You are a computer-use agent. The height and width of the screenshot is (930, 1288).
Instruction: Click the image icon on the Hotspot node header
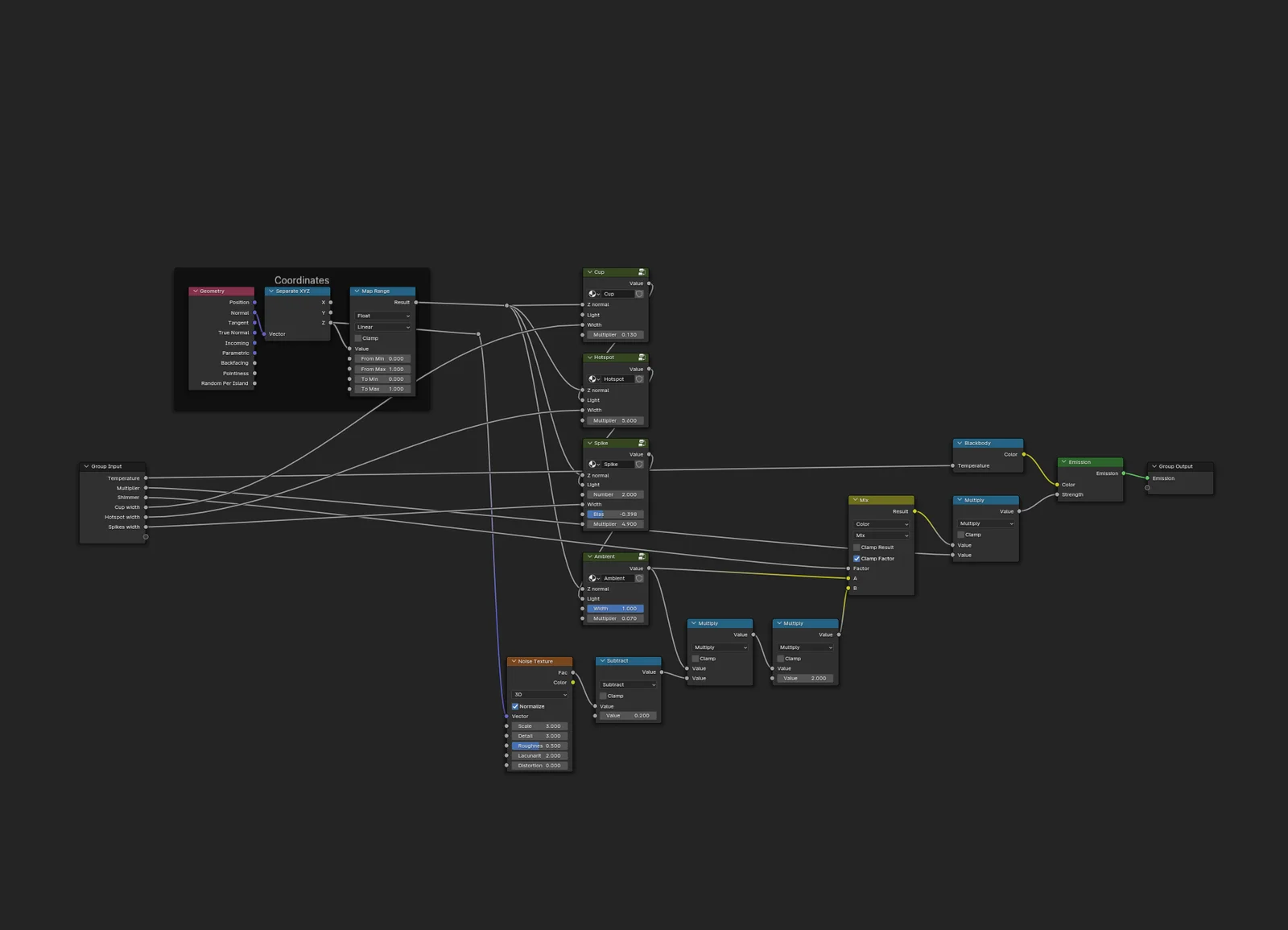coord(641,358)
